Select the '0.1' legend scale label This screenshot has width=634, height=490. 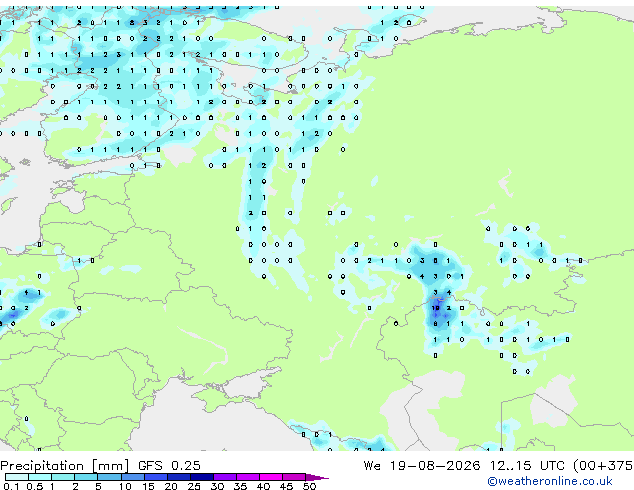click(11, 486)
